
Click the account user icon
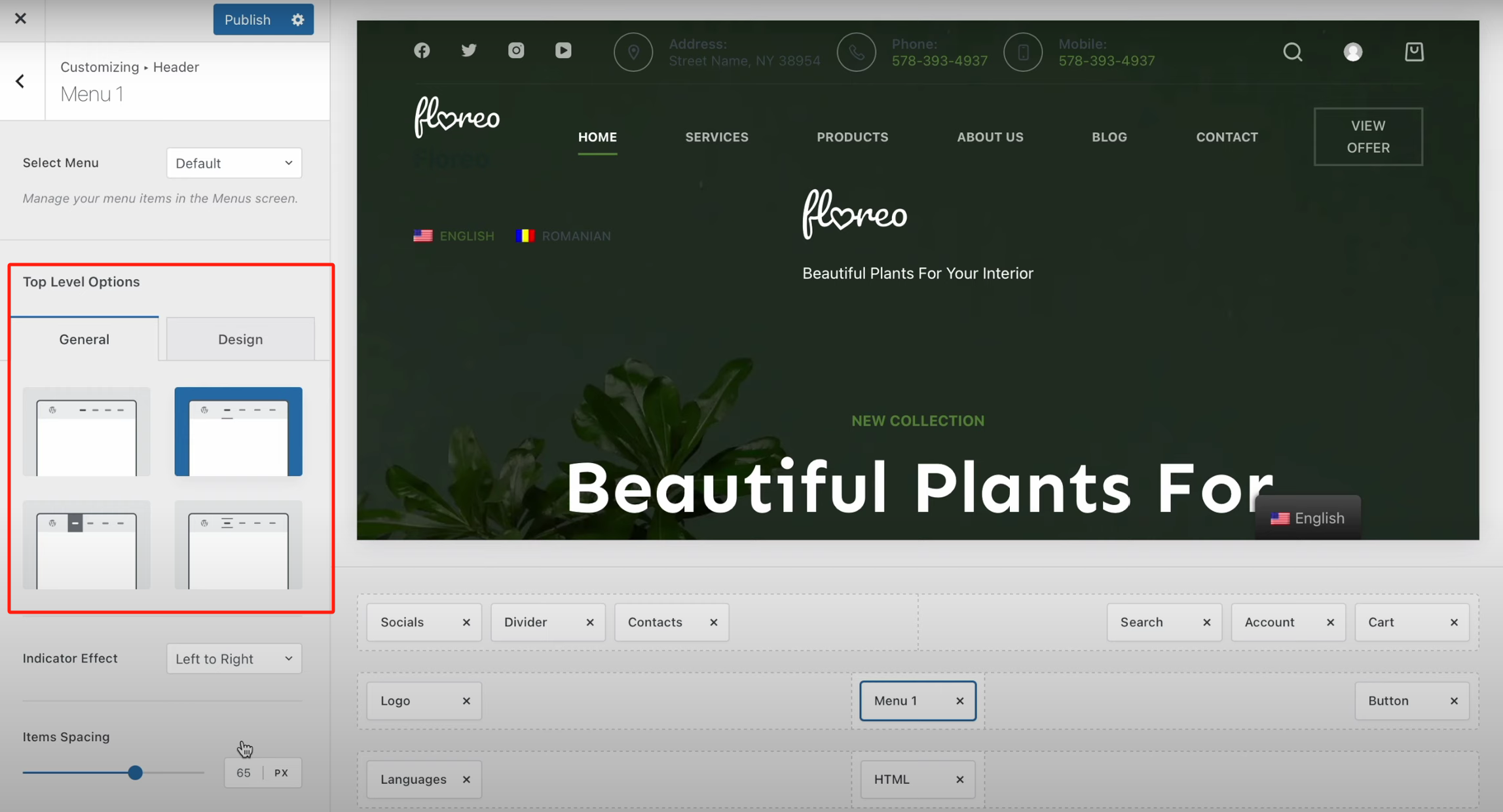pos(1353,52)
